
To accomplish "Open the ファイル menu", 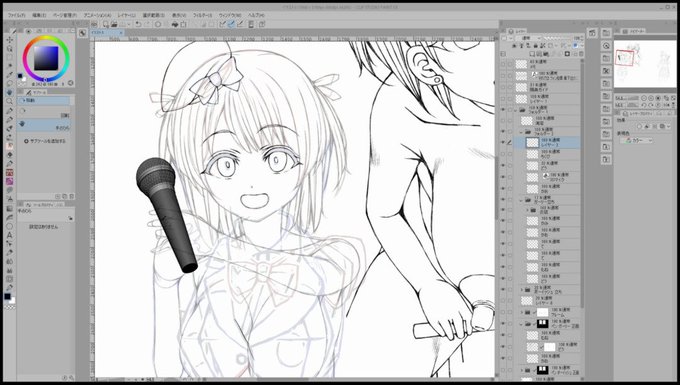I will [x=17, y=15].
